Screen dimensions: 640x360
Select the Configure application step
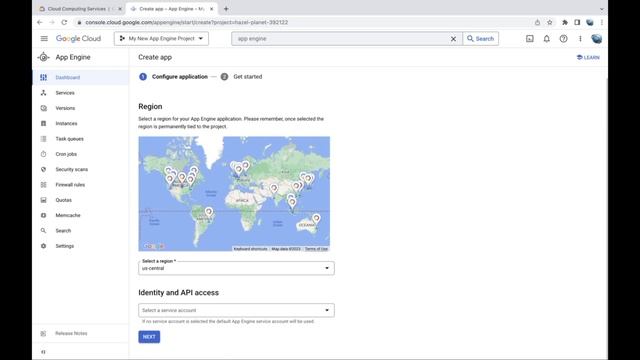coord(173,77)
